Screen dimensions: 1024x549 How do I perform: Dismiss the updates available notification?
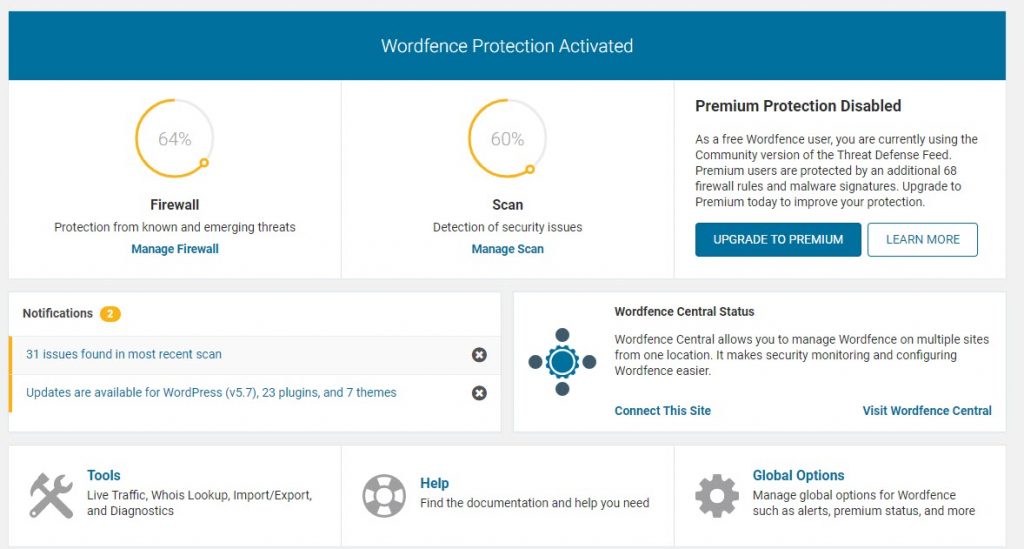[479, 393]
